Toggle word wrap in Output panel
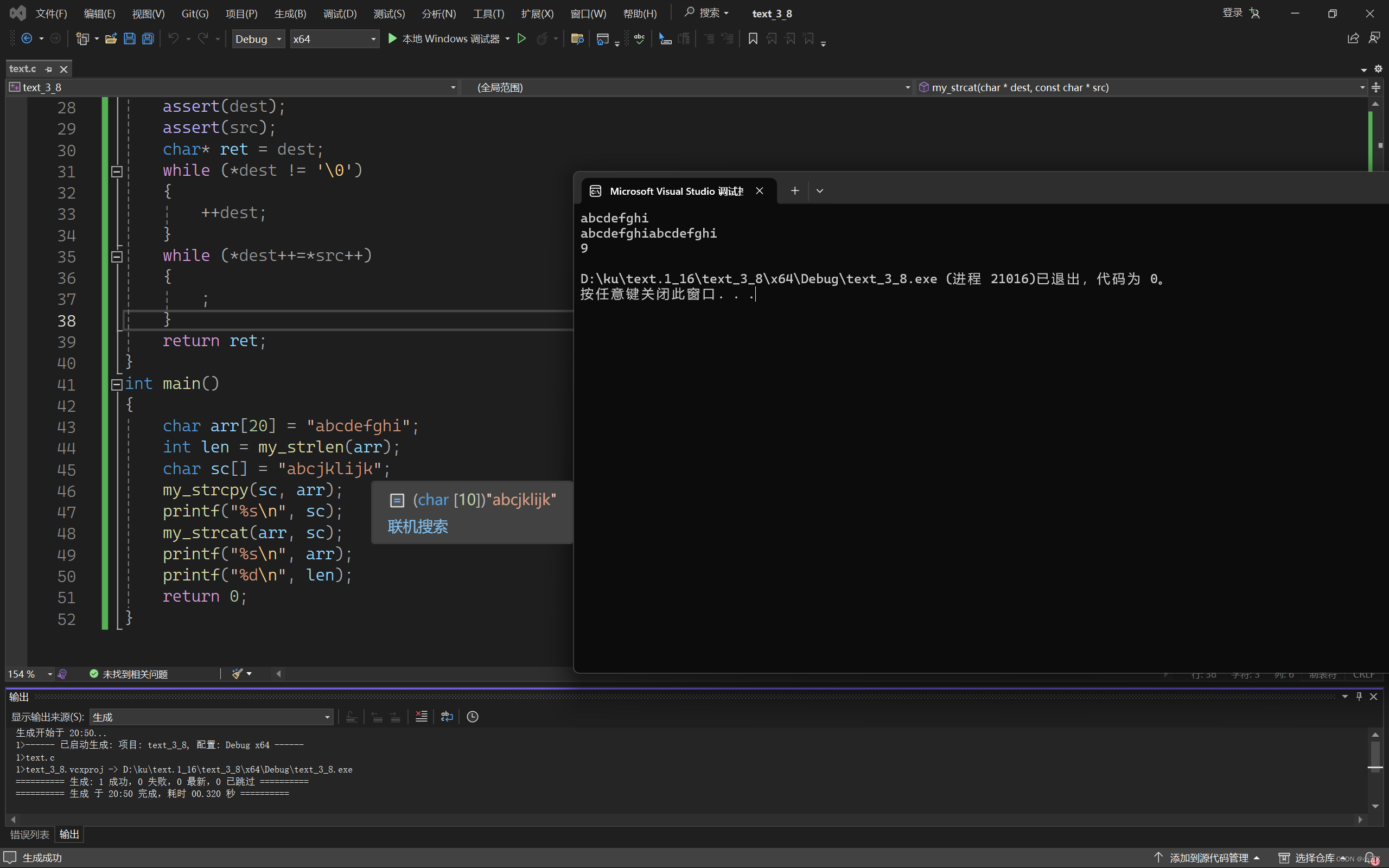The width and height of the screenshot is (1389, 868). (447, 717)
